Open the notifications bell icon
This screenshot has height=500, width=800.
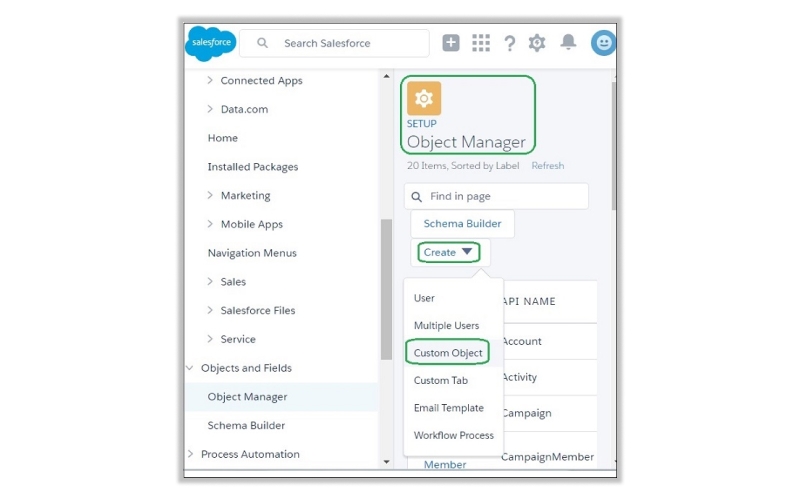coord(568,42)
